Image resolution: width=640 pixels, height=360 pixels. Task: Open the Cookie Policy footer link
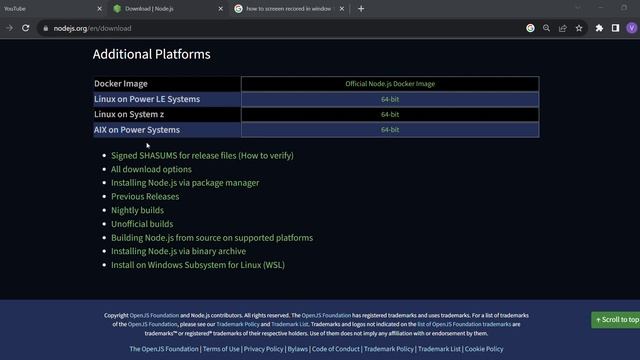484,349
